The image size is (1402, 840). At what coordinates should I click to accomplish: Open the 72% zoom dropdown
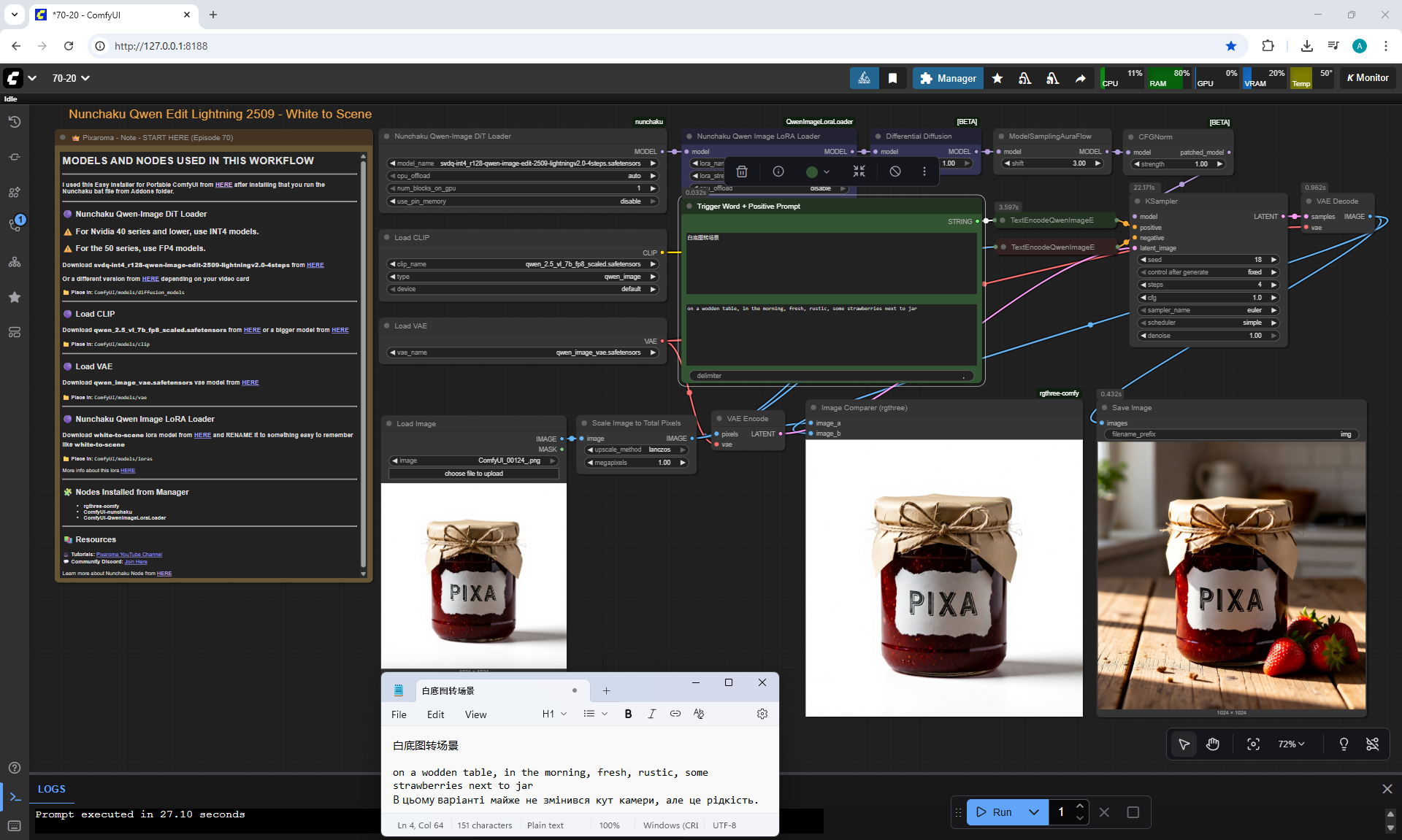(1291, 744)
